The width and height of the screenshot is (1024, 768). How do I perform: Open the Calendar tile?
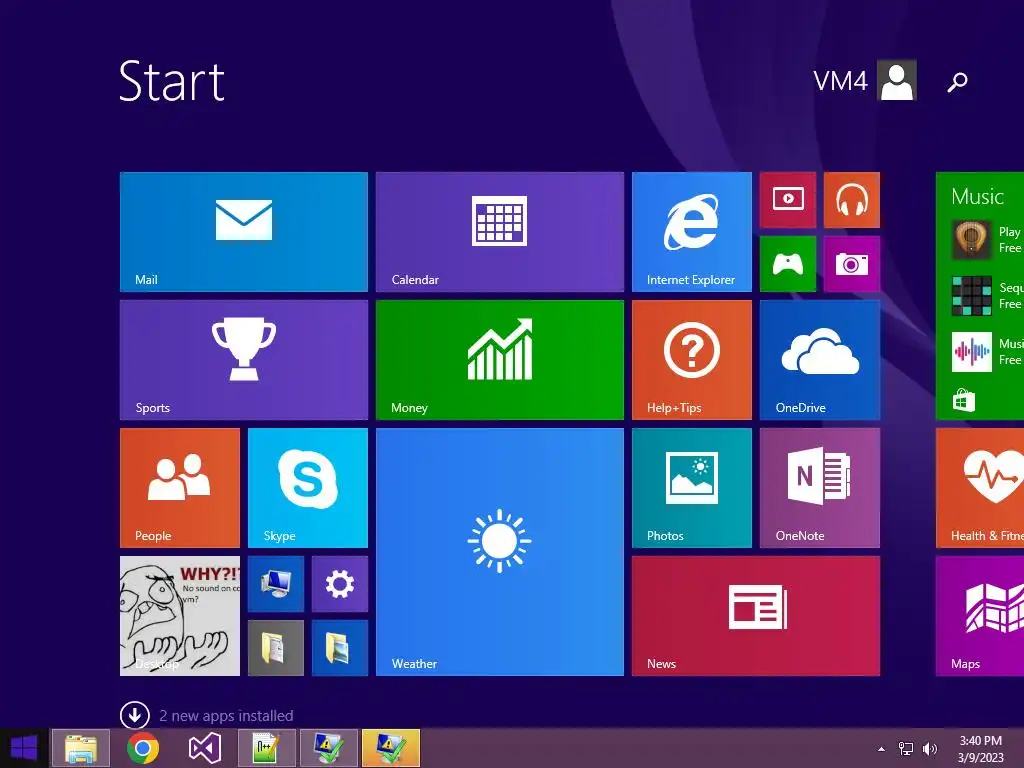pyautogui.click(x=500, y=232)
